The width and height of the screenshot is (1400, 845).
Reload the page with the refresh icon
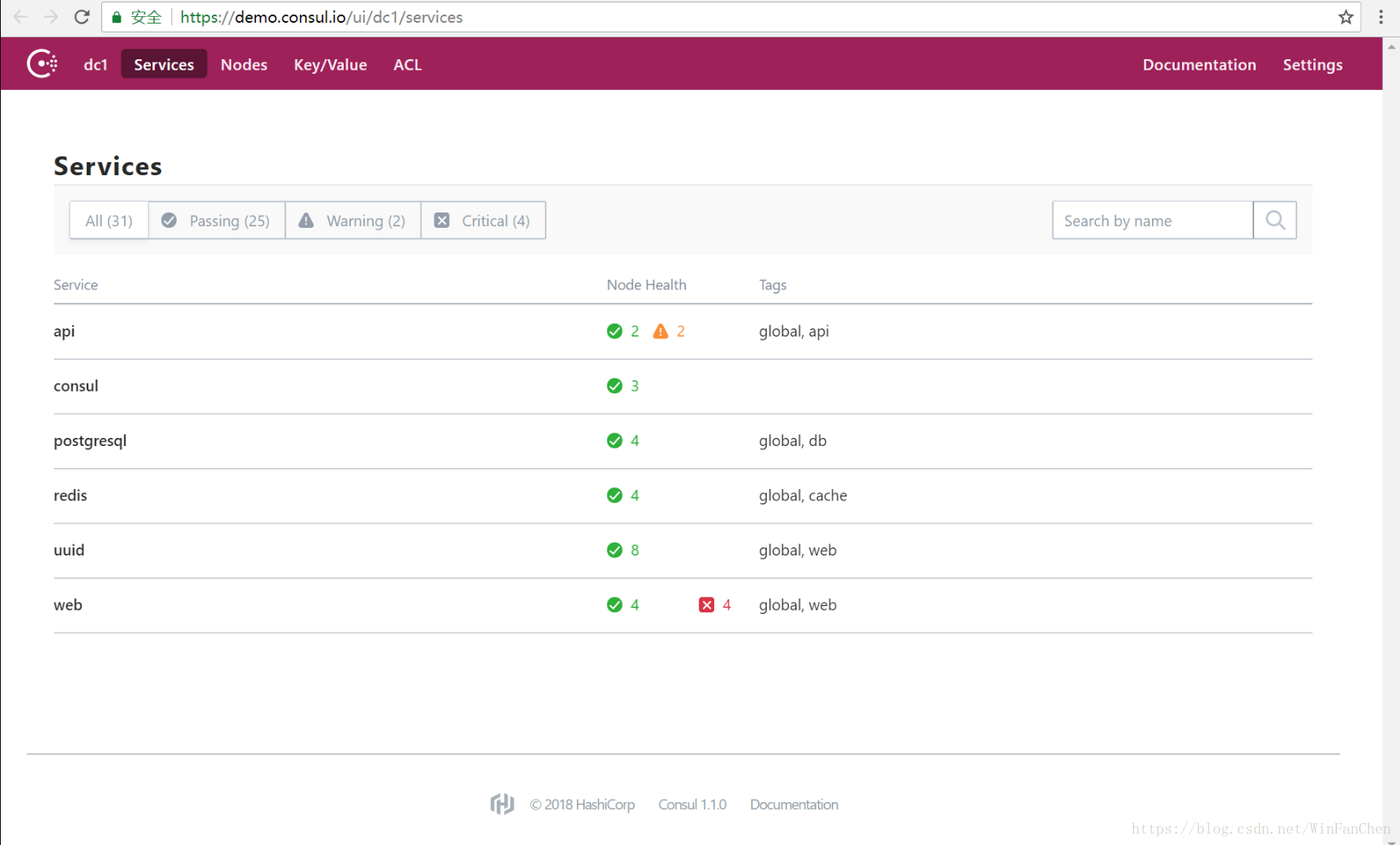(x=82, y=17)
